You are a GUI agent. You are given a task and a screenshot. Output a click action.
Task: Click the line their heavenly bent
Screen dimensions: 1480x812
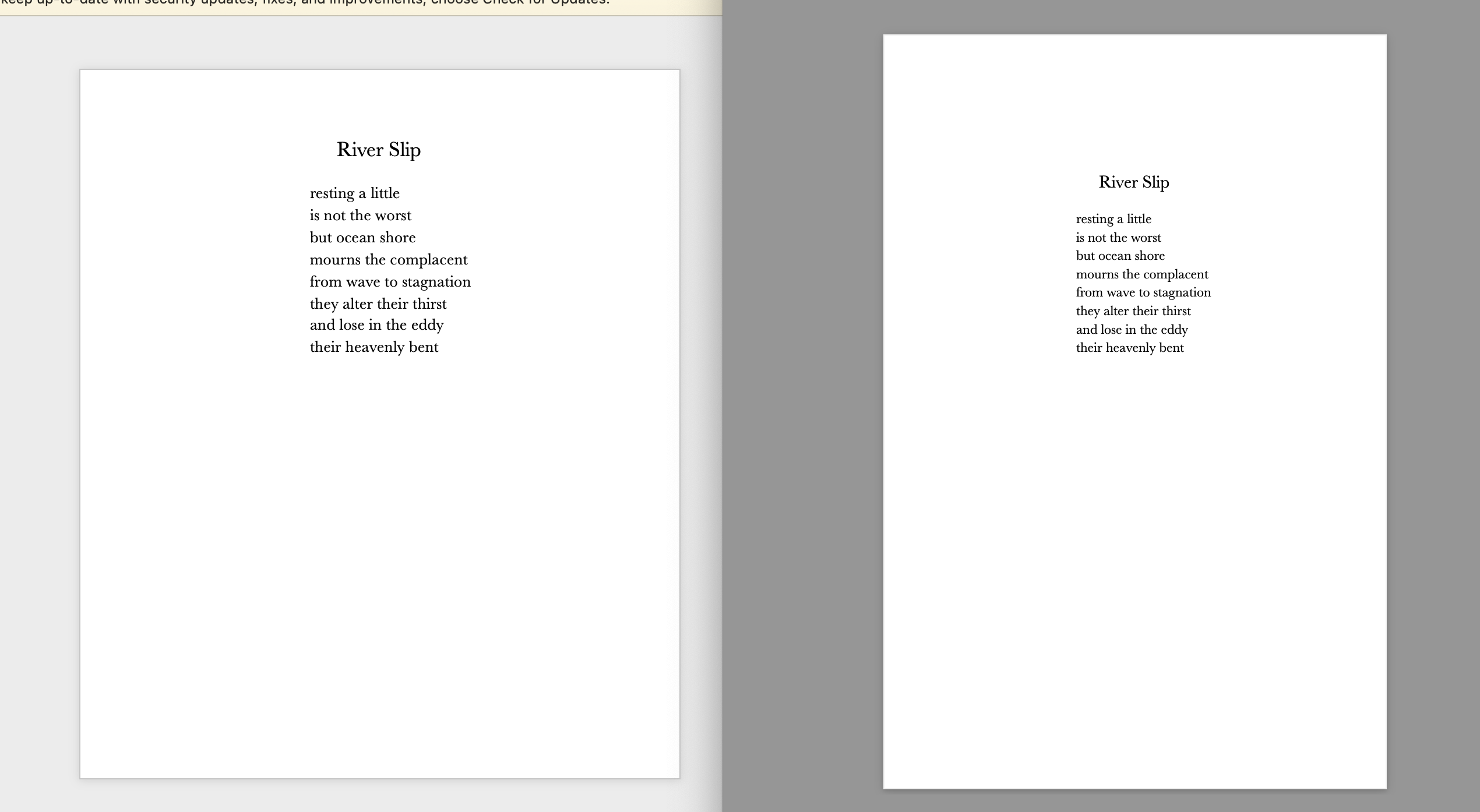tap(374, 347)
